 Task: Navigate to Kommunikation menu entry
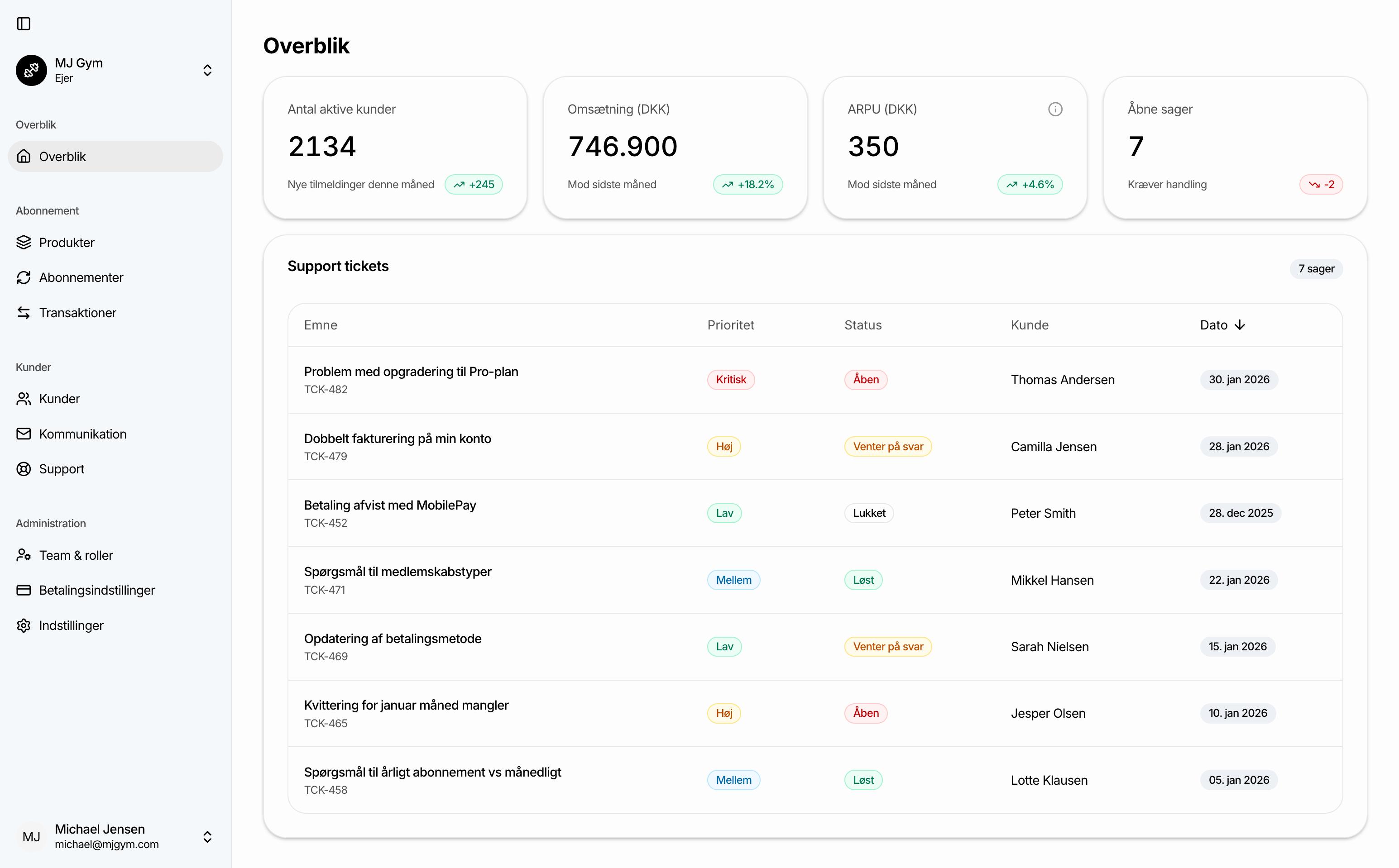tap(83, 434)
